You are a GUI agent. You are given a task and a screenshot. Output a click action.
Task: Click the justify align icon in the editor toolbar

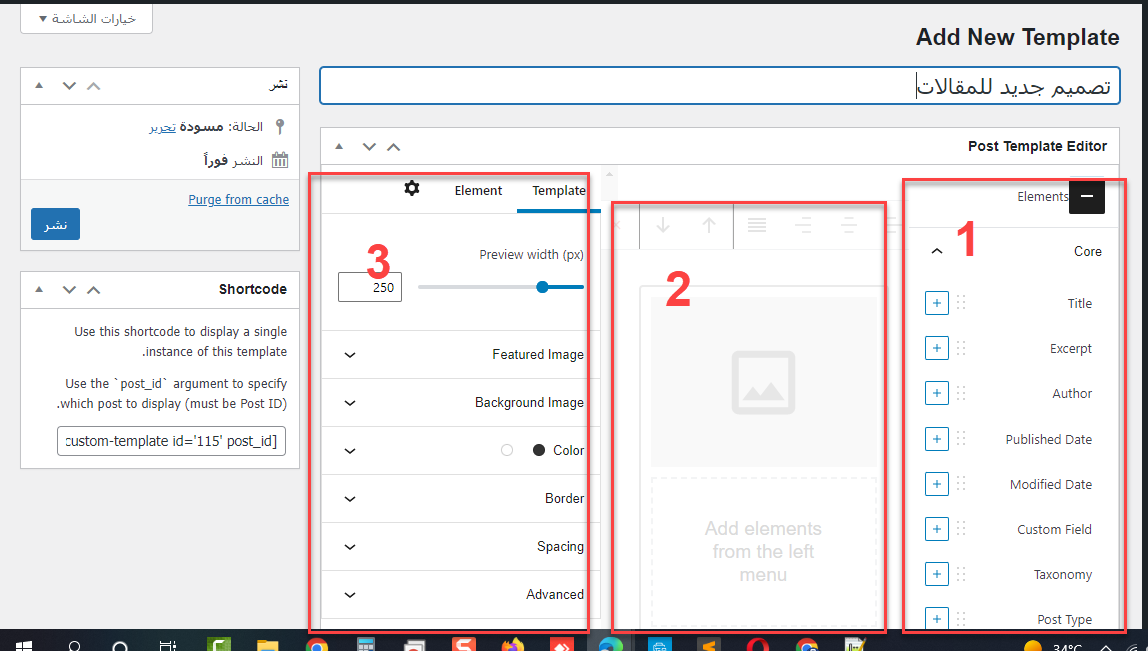757,225
